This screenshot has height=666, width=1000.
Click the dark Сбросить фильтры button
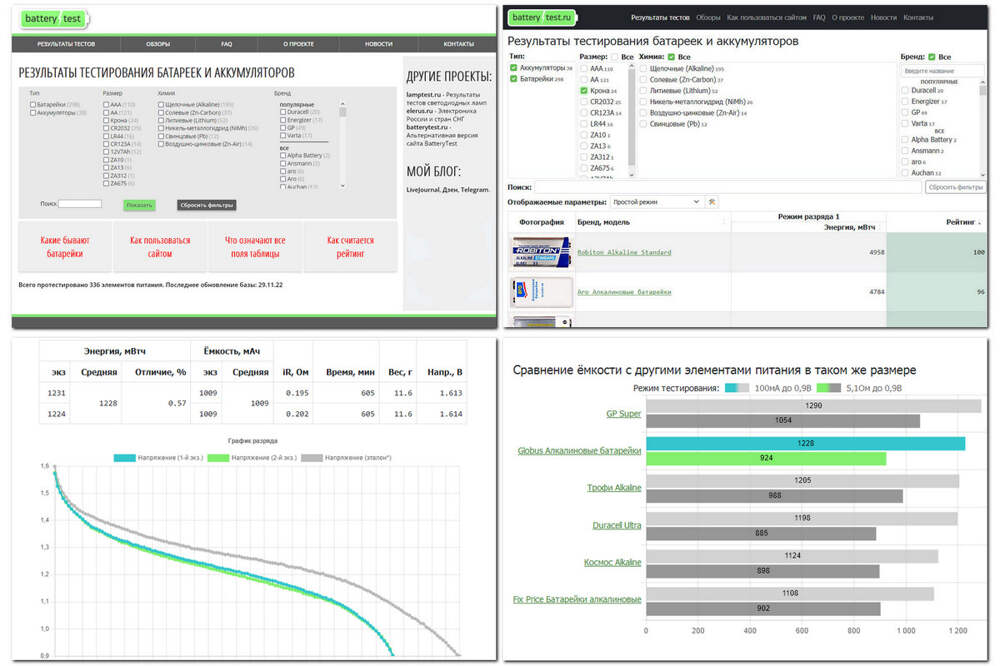click(x=207, y=205)
